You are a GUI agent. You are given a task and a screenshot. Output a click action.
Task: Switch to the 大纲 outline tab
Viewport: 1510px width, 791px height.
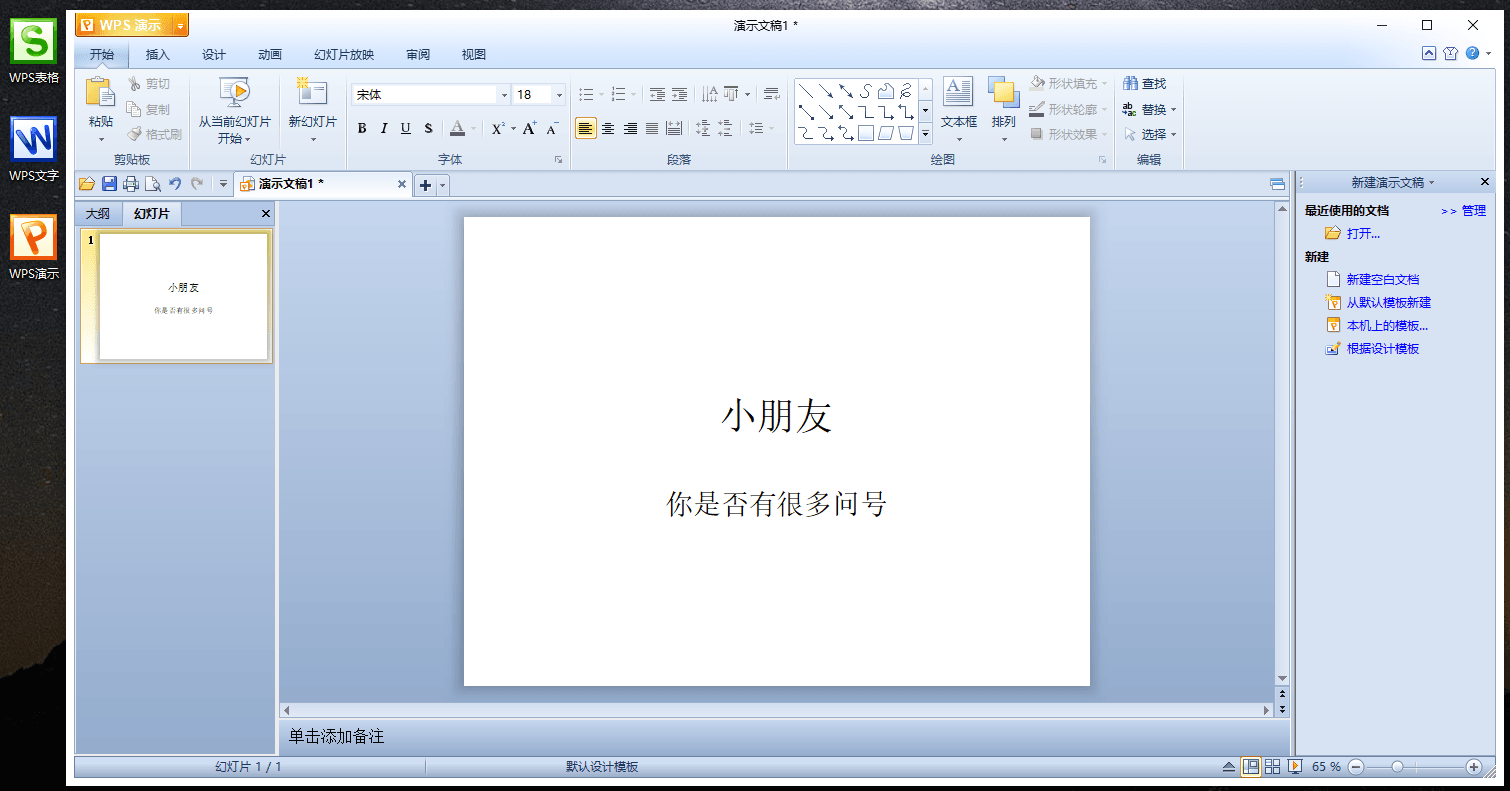(x=97, y=213)
